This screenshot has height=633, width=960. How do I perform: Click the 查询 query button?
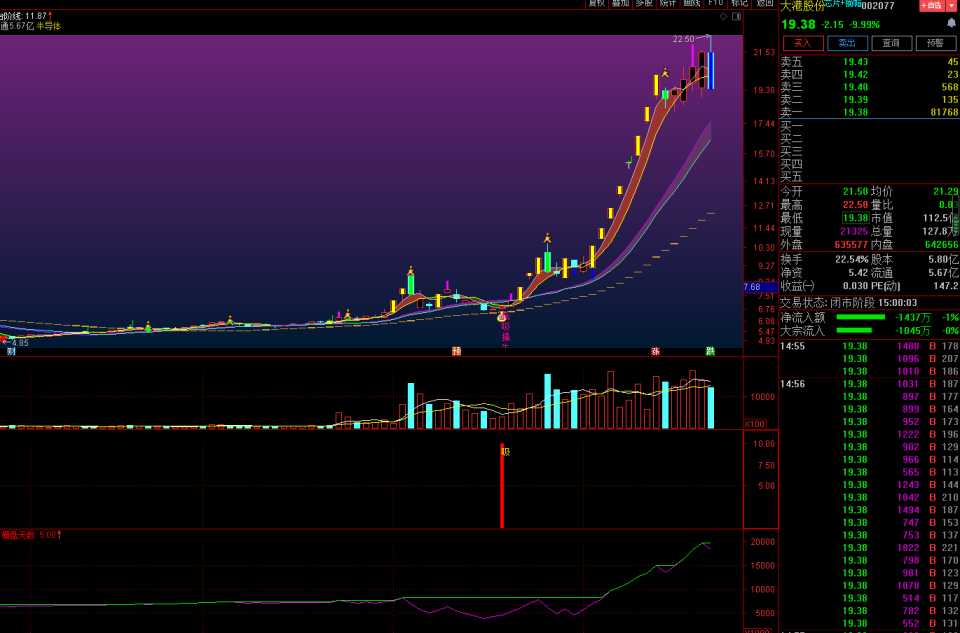coord(891,43)
